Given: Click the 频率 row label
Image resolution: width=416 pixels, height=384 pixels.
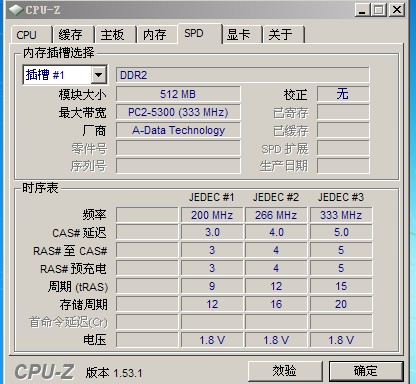Looking at the screenshot, I should click(x=94, y=215).
